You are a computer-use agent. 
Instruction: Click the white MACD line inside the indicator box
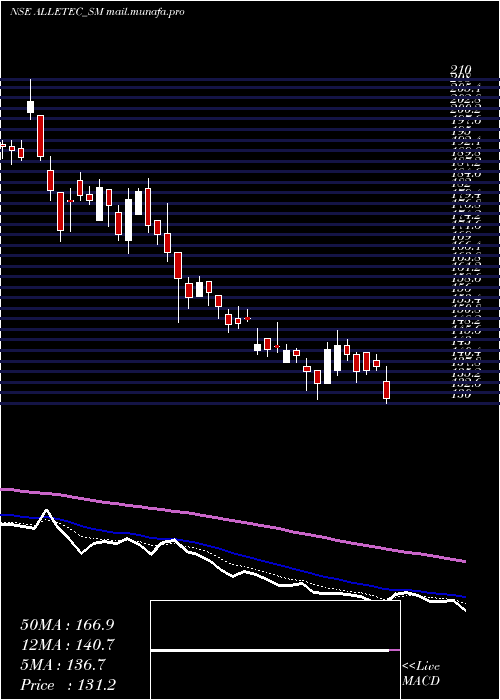270,650
